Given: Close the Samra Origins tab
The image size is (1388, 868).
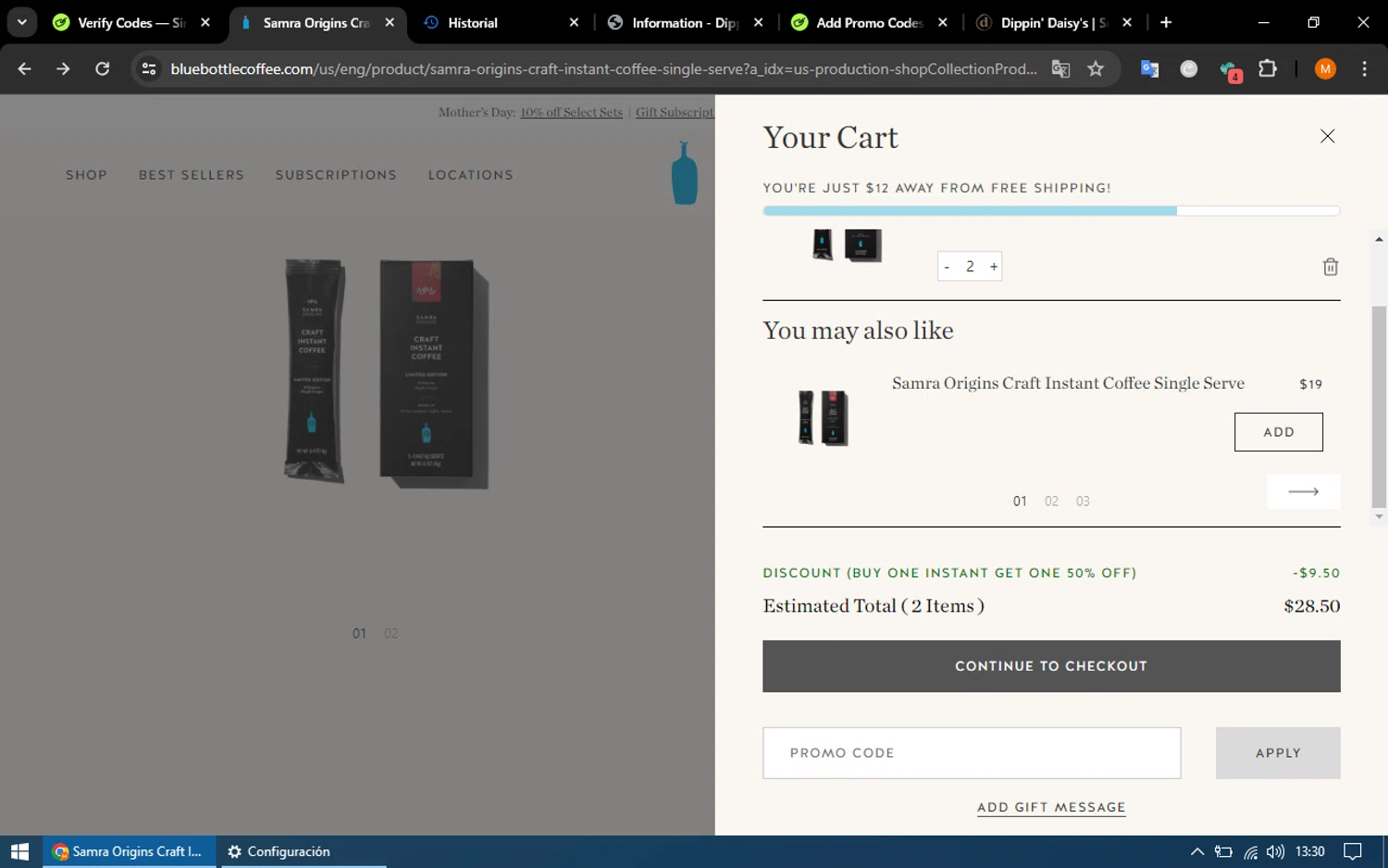Looking at the screenshot, I should tap(390, 22).
